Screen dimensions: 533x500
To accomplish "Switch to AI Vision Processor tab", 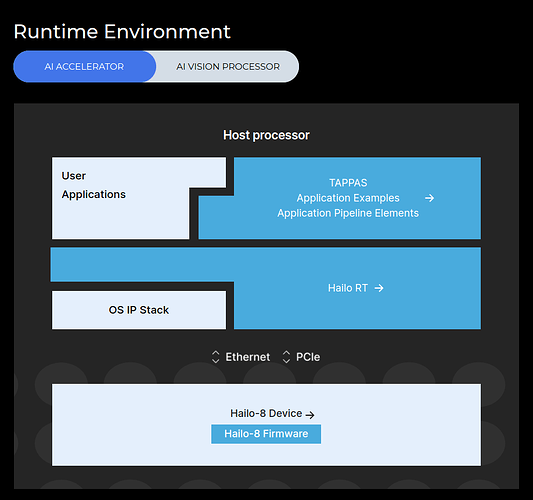I will pyautogui.click(x=228, y=67).
